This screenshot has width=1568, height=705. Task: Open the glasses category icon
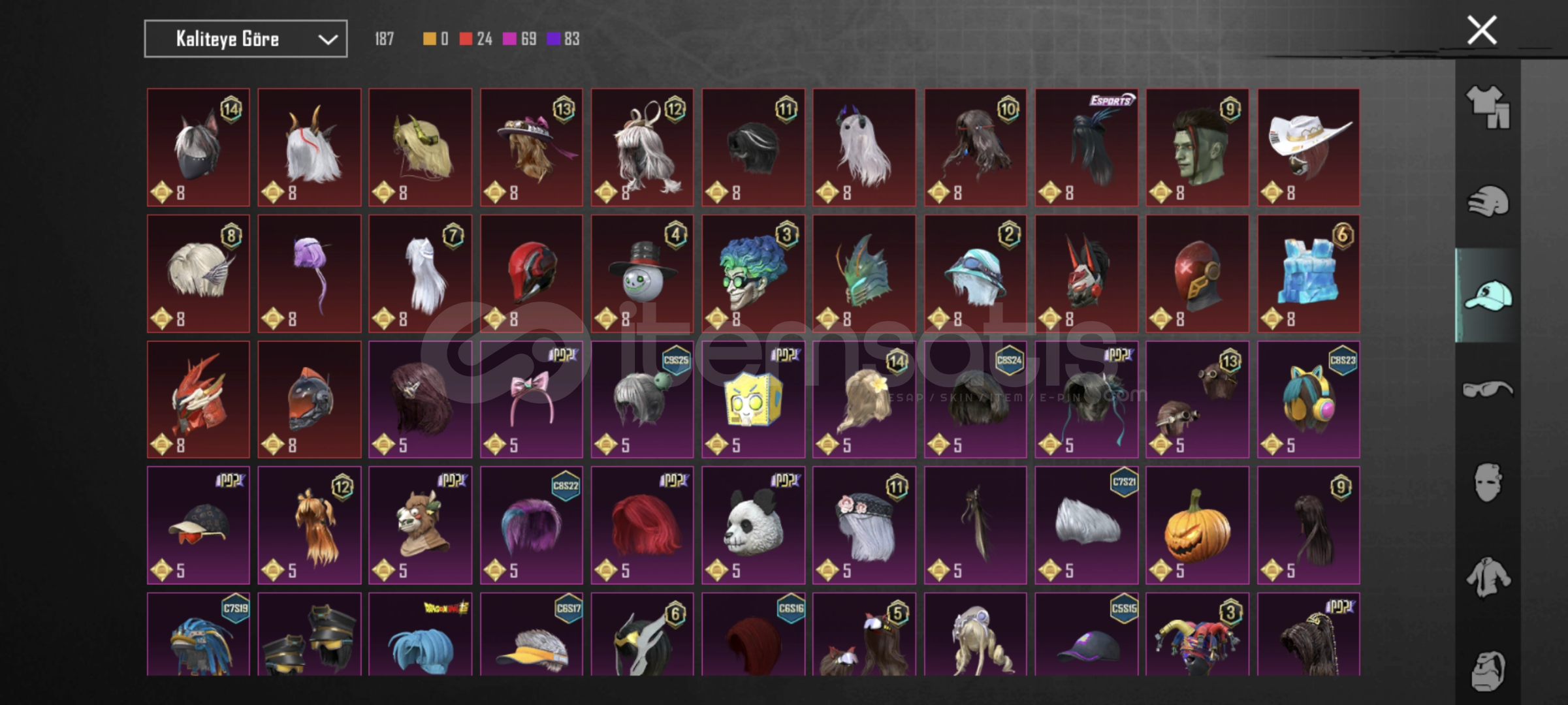[x=1488, y=390]
